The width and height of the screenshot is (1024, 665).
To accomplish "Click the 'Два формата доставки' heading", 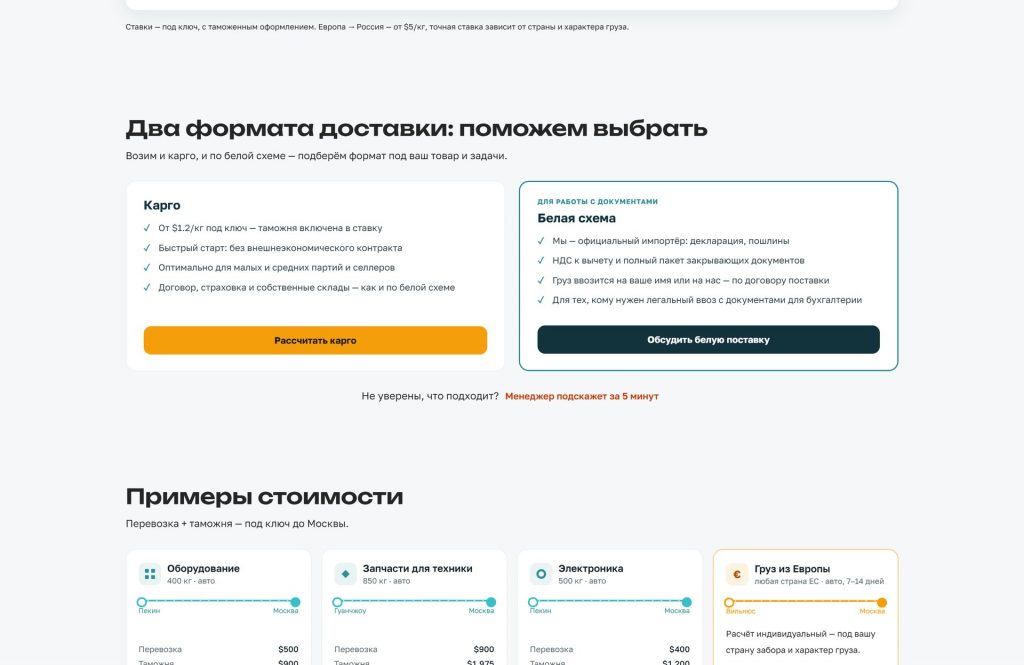I will pyautogui.click(x=417, y=128).
